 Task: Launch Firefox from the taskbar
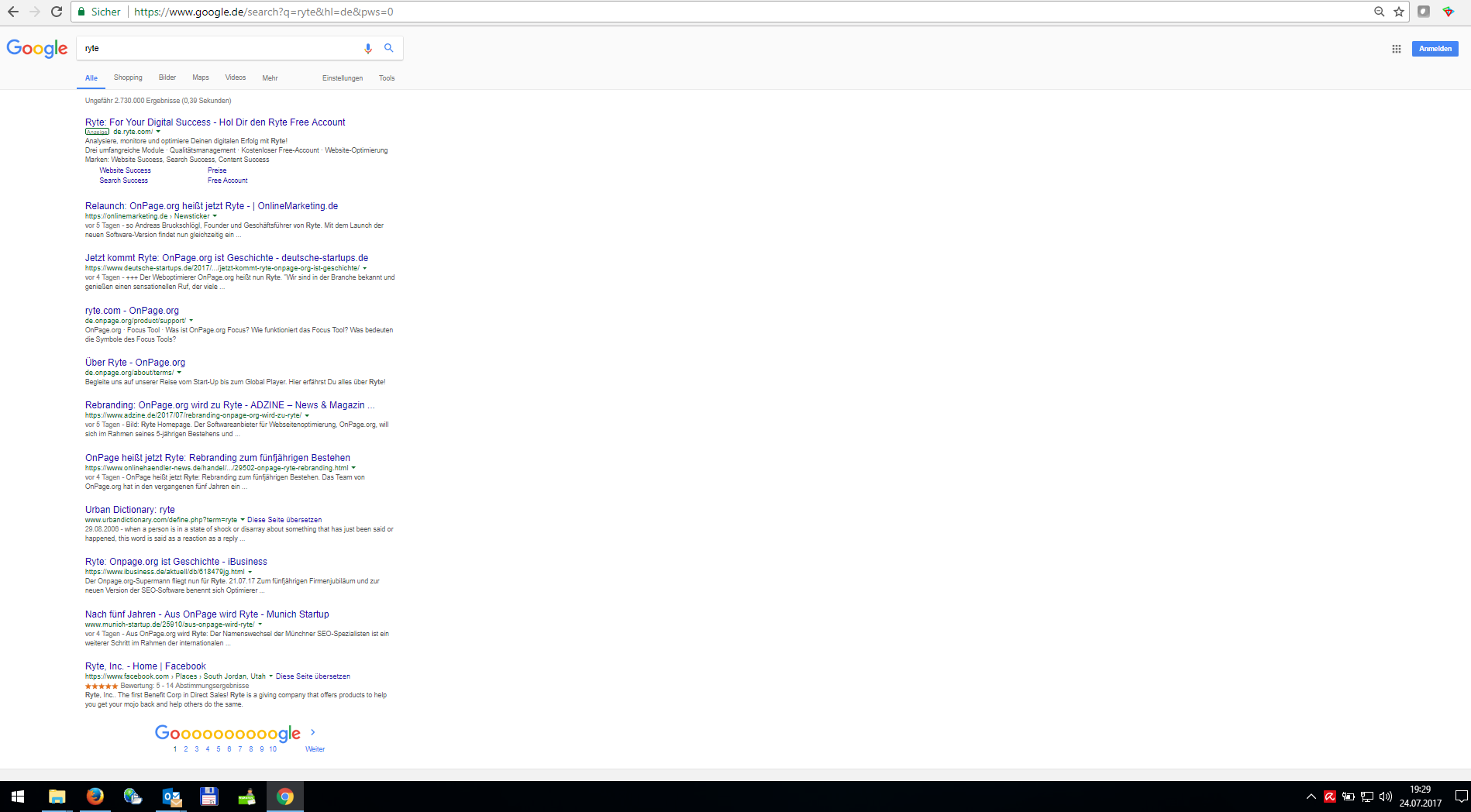point(95,797)
